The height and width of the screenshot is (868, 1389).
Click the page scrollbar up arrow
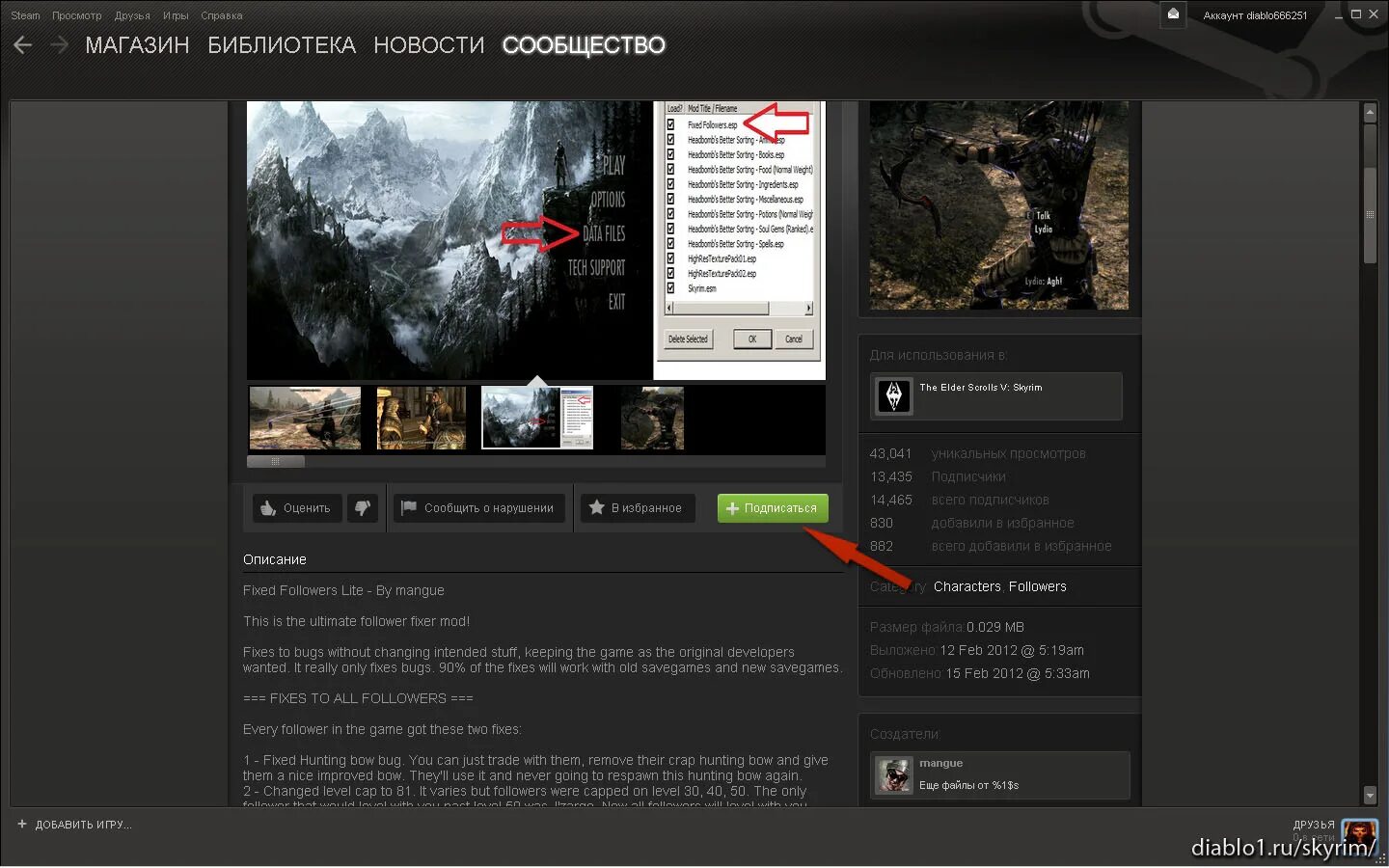[1370, 112]
